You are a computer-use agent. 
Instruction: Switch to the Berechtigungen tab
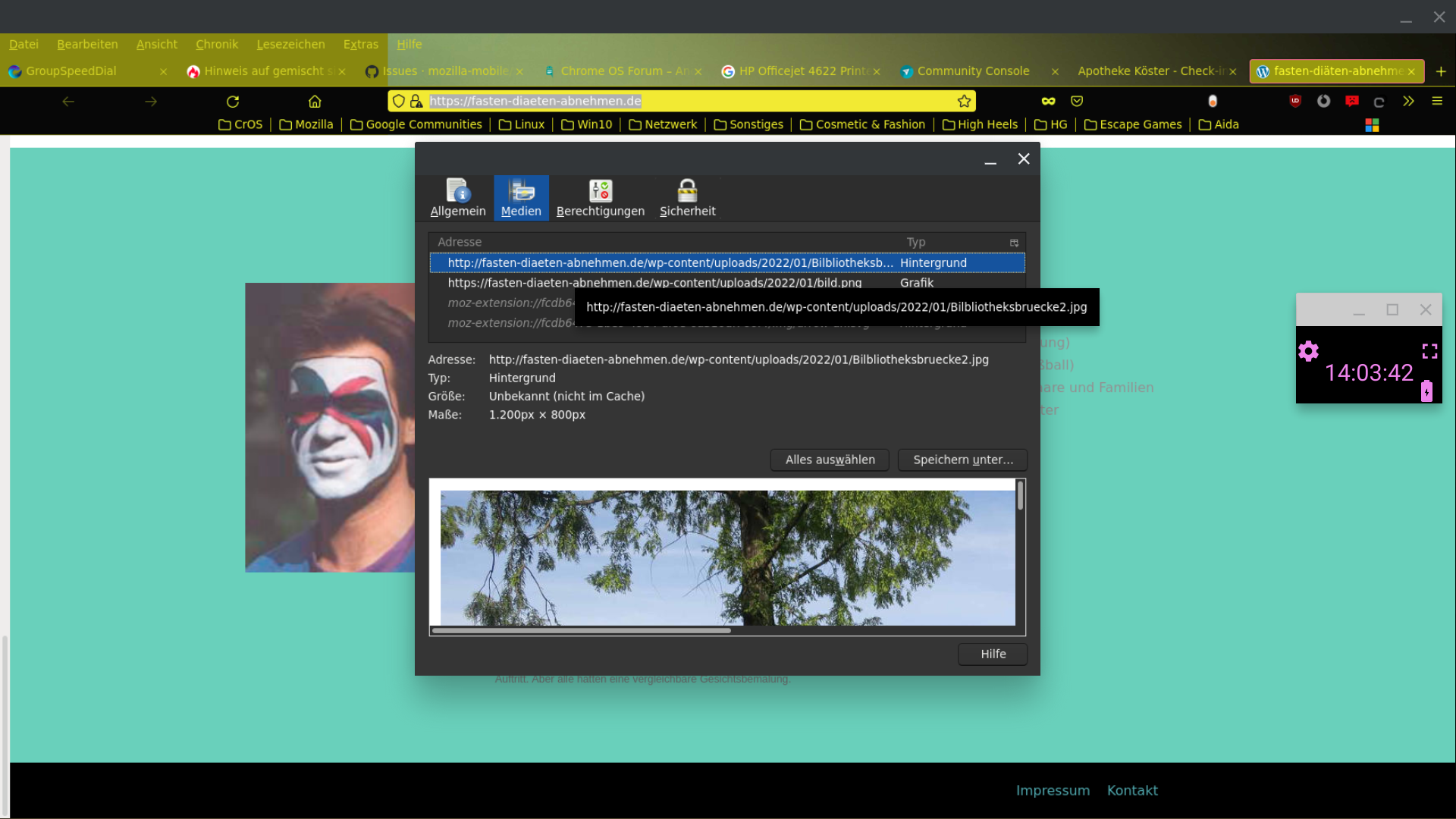coord(600,198)
